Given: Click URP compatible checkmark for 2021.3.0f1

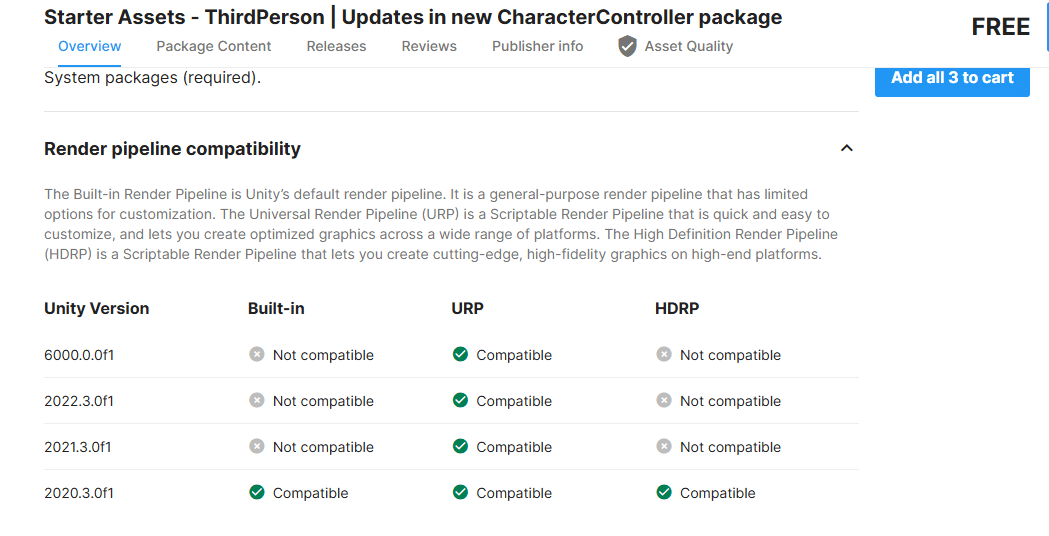Looking at the screenshot, I should pos(460,447).
